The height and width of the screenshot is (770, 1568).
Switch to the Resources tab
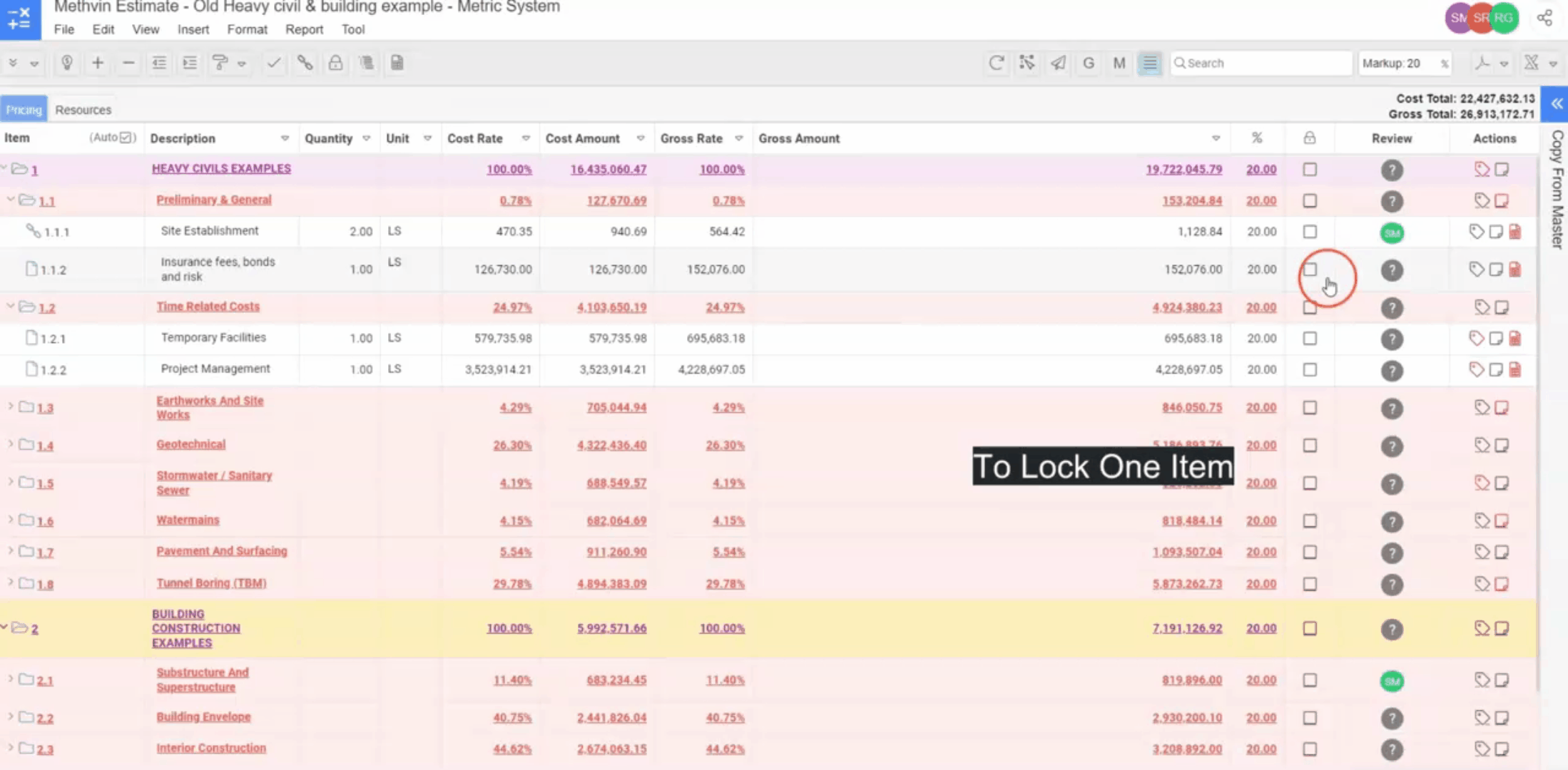[83, 110]
